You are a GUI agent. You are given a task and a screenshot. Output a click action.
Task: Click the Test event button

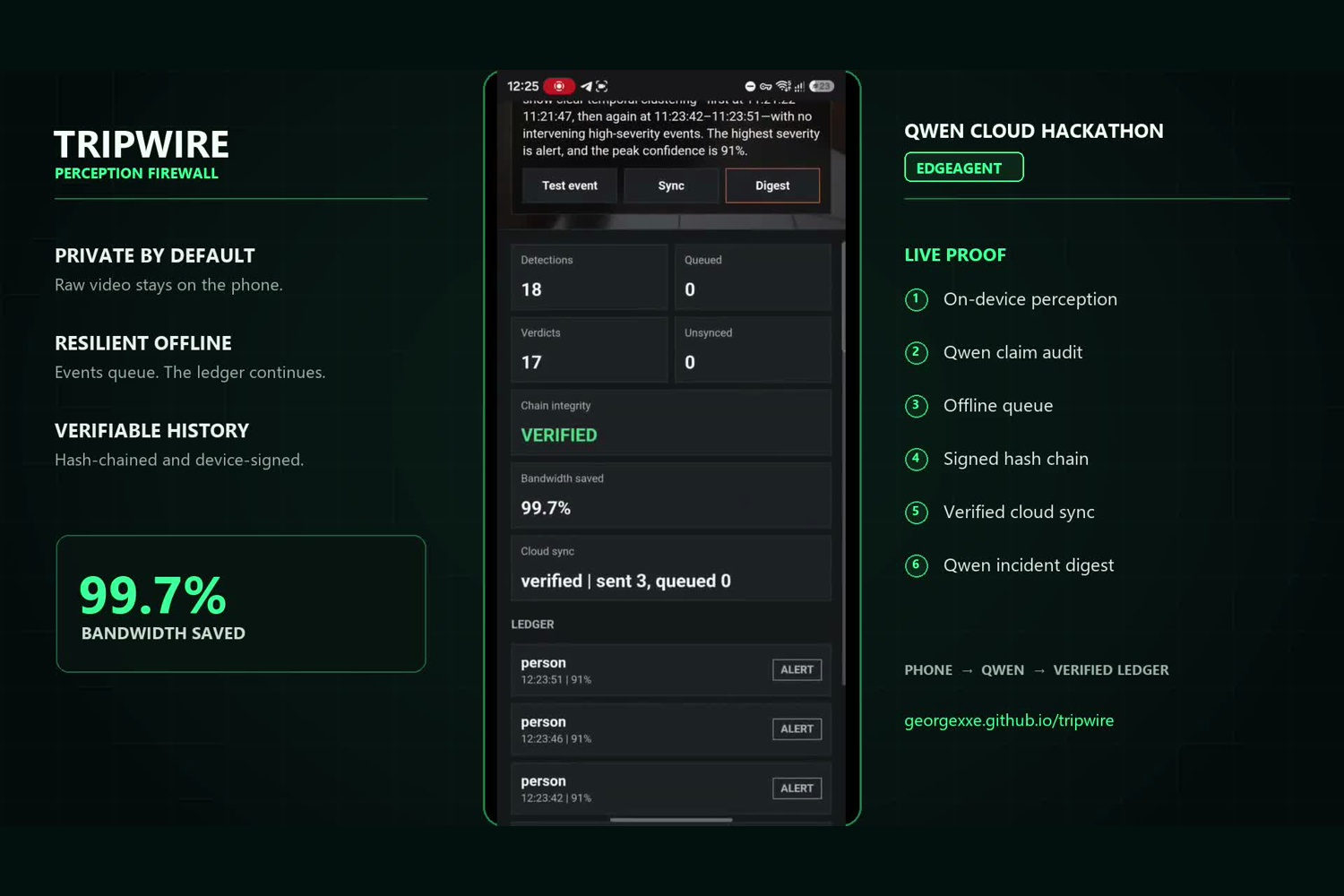pos(570,185)
